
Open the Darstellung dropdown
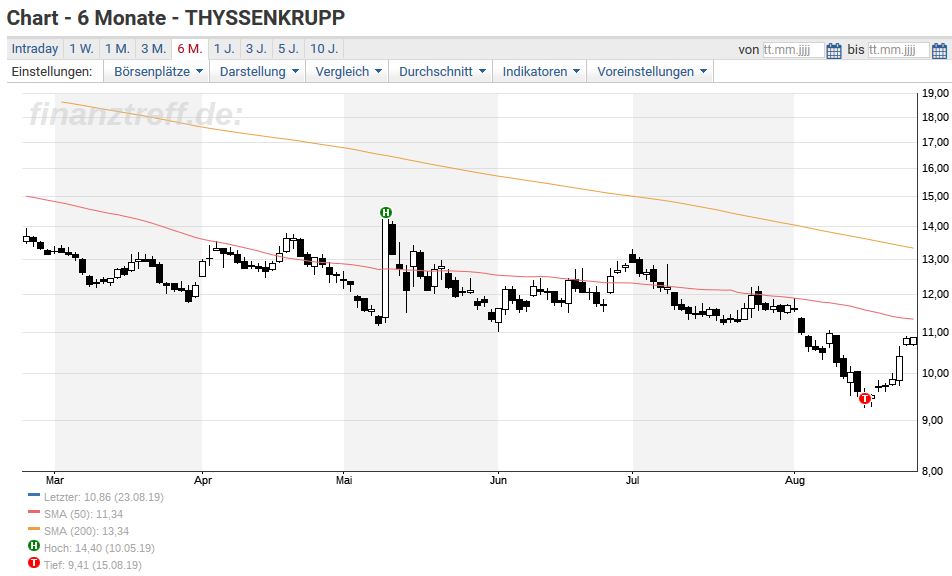[x=258, y=72]
